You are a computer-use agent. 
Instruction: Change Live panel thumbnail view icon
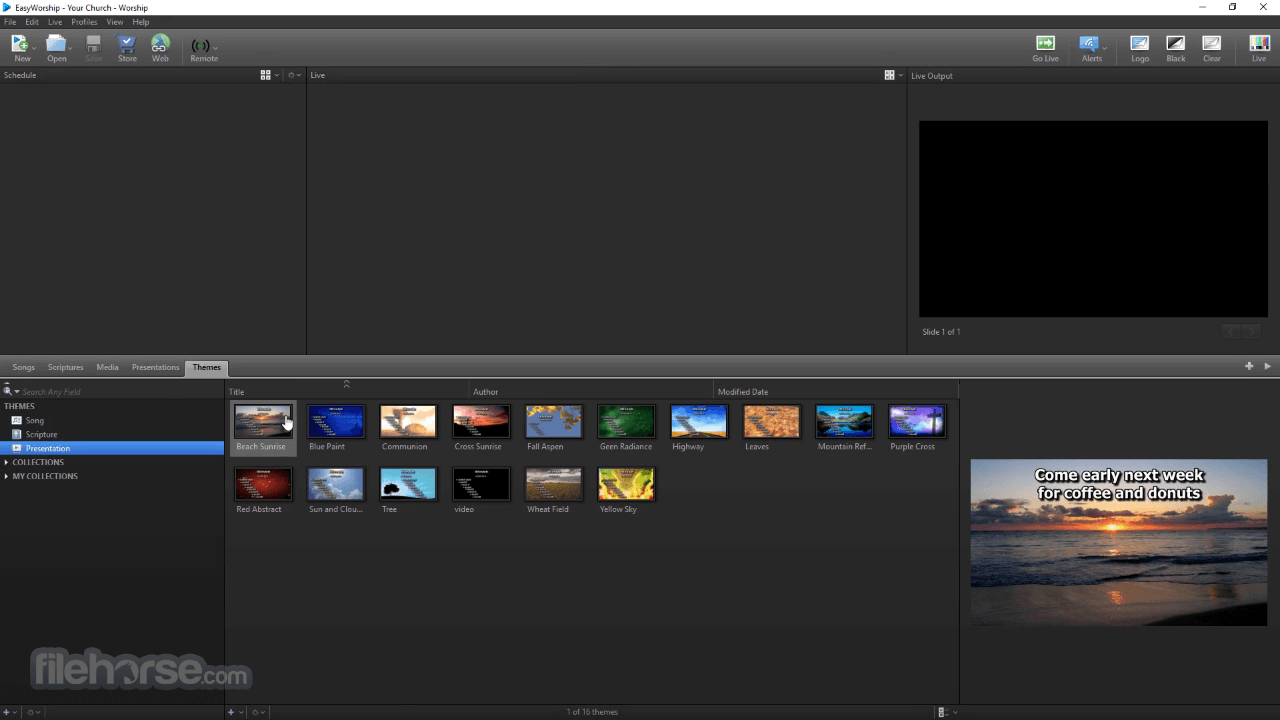[x=889, y=75]
